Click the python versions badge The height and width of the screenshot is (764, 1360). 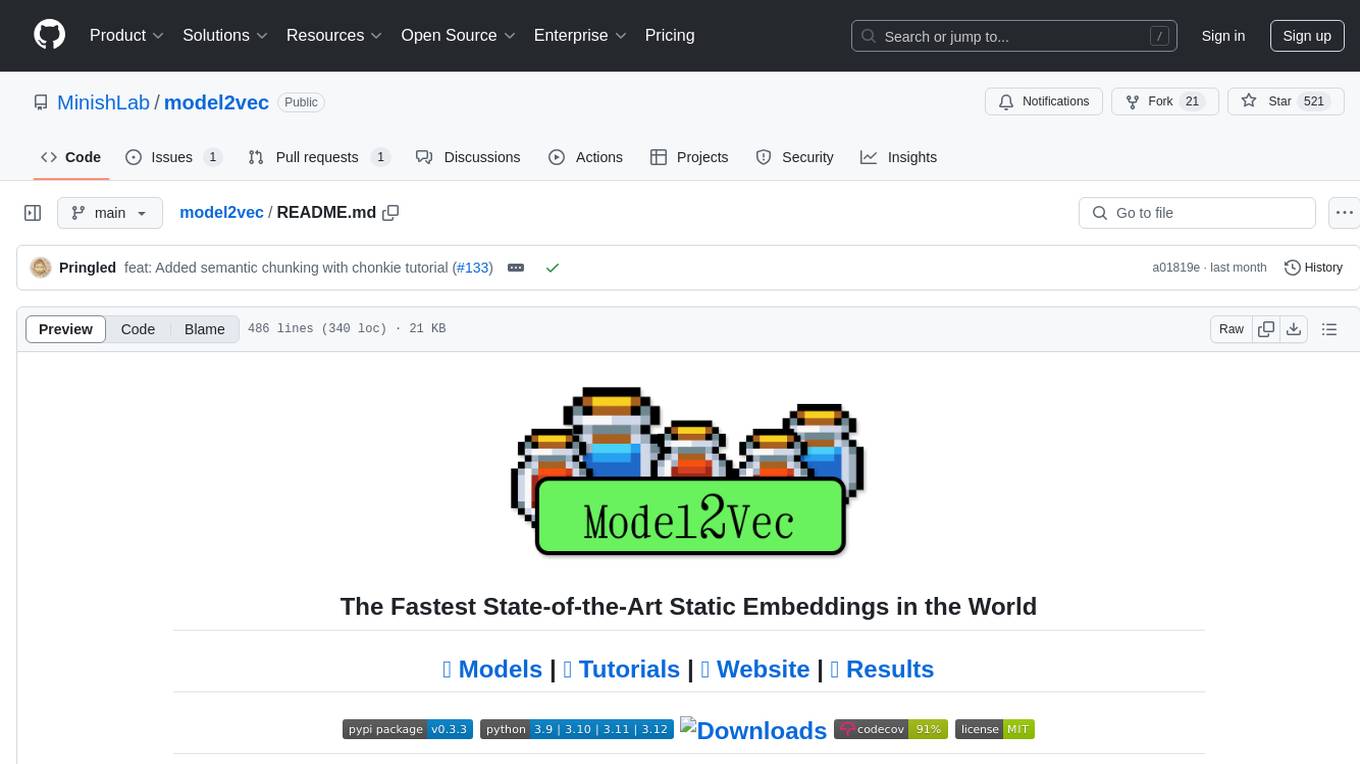(x=576, y=729)
